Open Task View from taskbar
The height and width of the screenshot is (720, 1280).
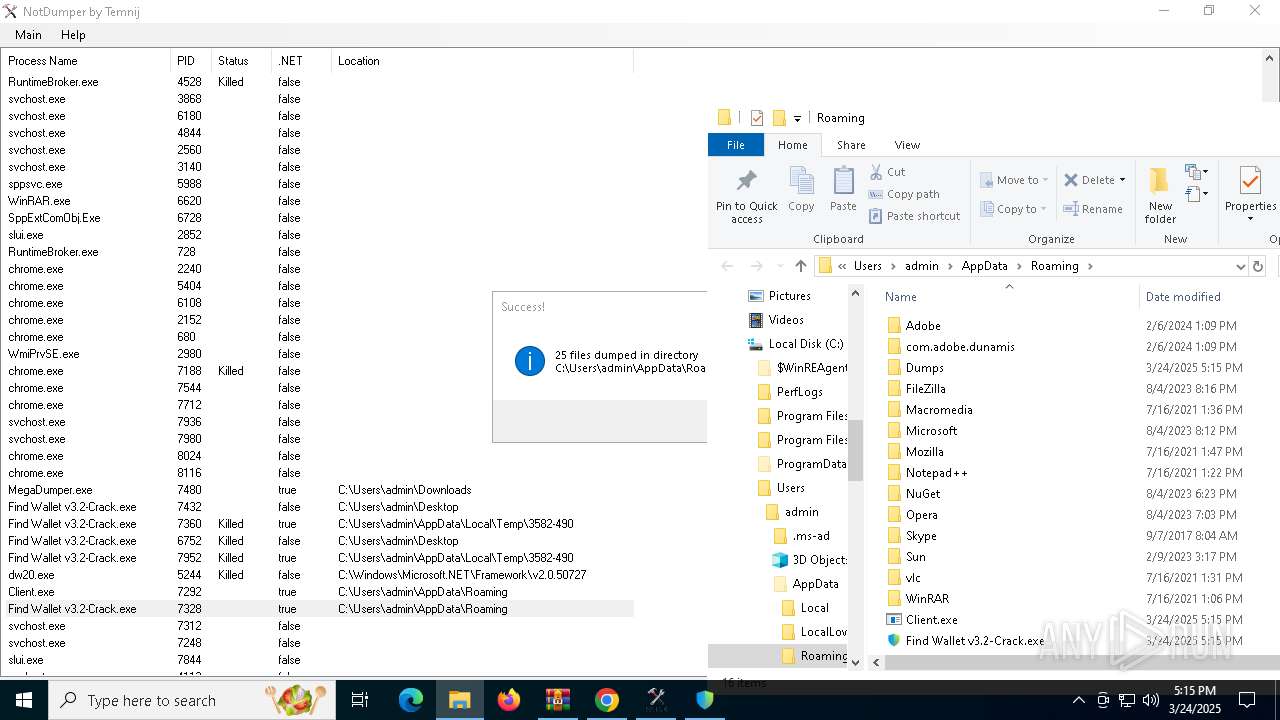360,700
